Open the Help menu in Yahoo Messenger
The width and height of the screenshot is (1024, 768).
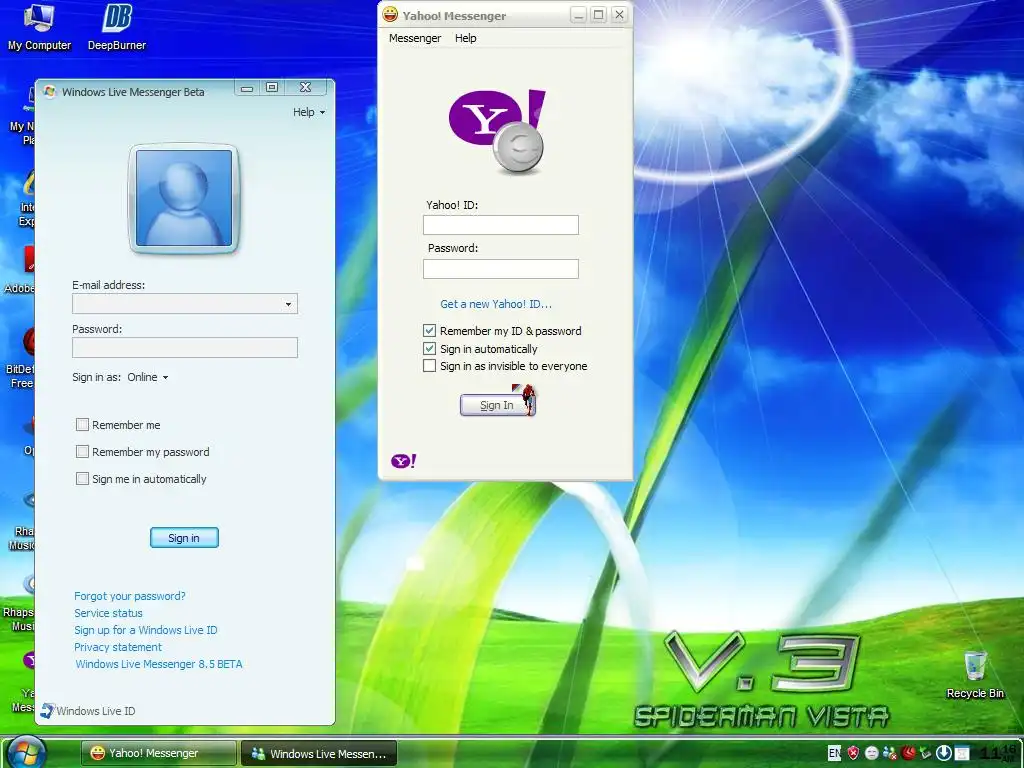point(466,38)
